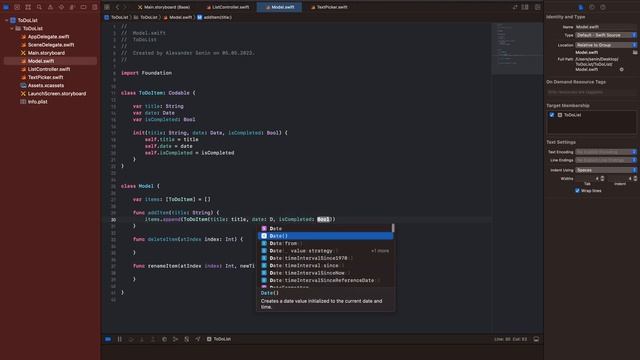The image size is (640, 360).
Task: Click addItem(title:) in the jump bar
Action: pos(215,17)
